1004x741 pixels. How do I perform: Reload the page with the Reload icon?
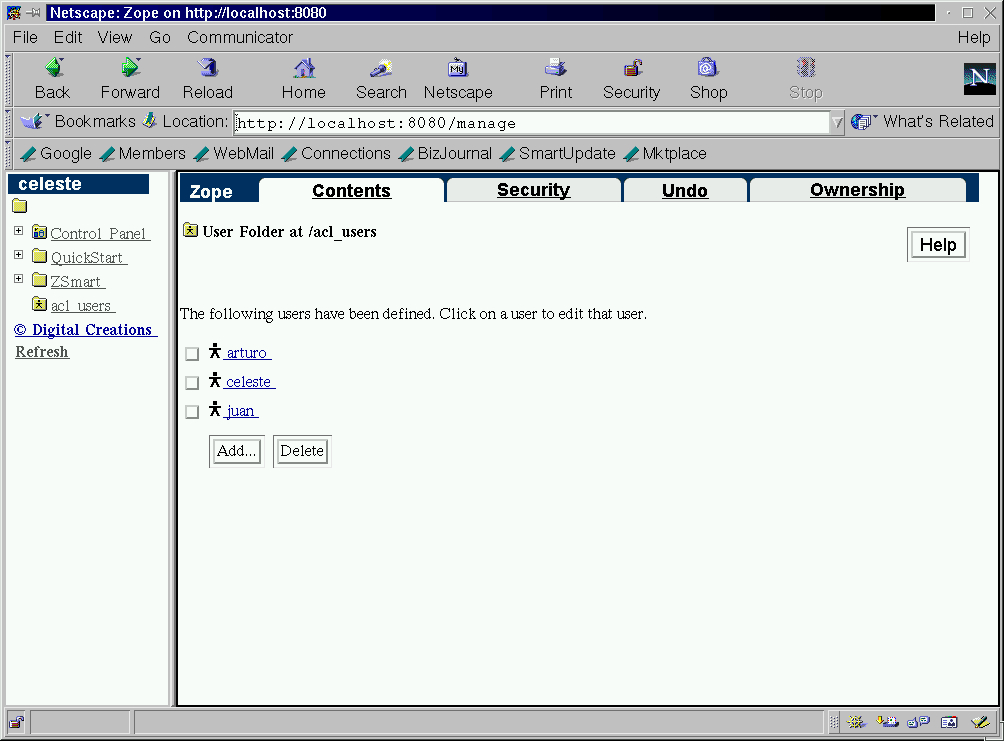pos(207,68)
